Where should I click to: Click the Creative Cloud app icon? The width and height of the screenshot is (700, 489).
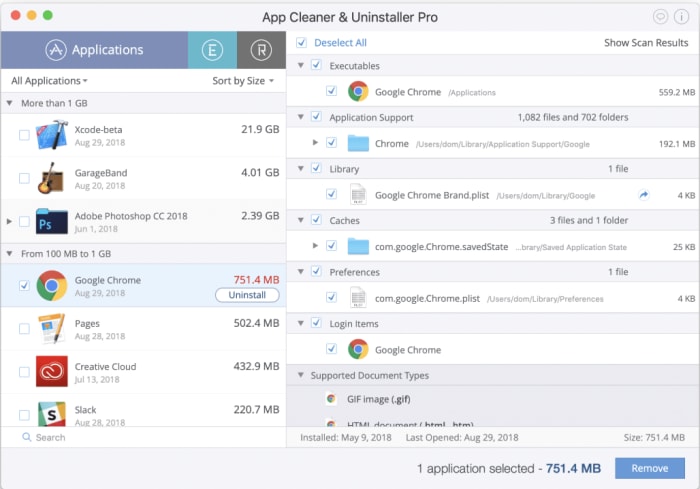[x=51, y=372]
